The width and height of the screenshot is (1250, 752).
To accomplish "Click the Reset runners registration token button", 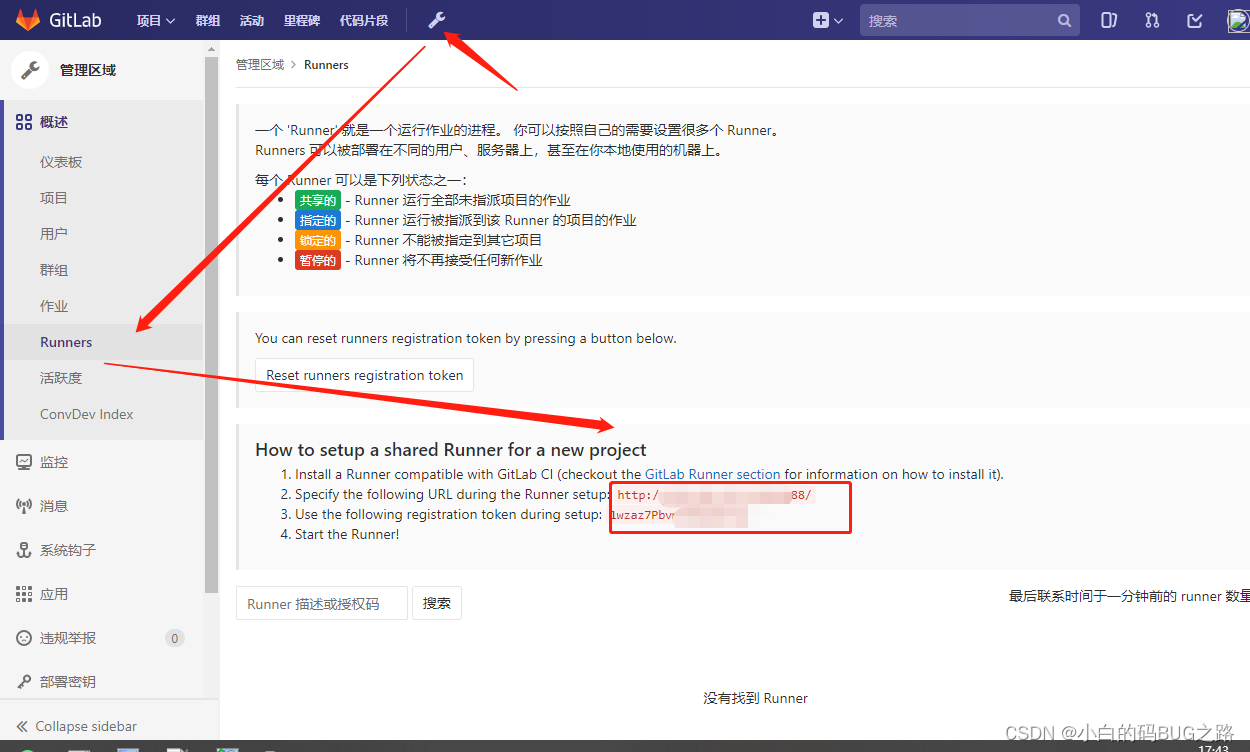I will [x=363, y=375].
